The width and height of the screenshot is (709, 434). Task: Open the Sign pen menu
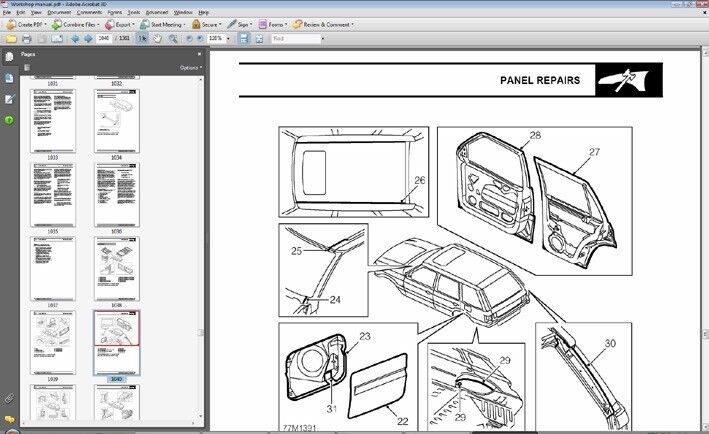pyautogui.click(x=240, y=25)
